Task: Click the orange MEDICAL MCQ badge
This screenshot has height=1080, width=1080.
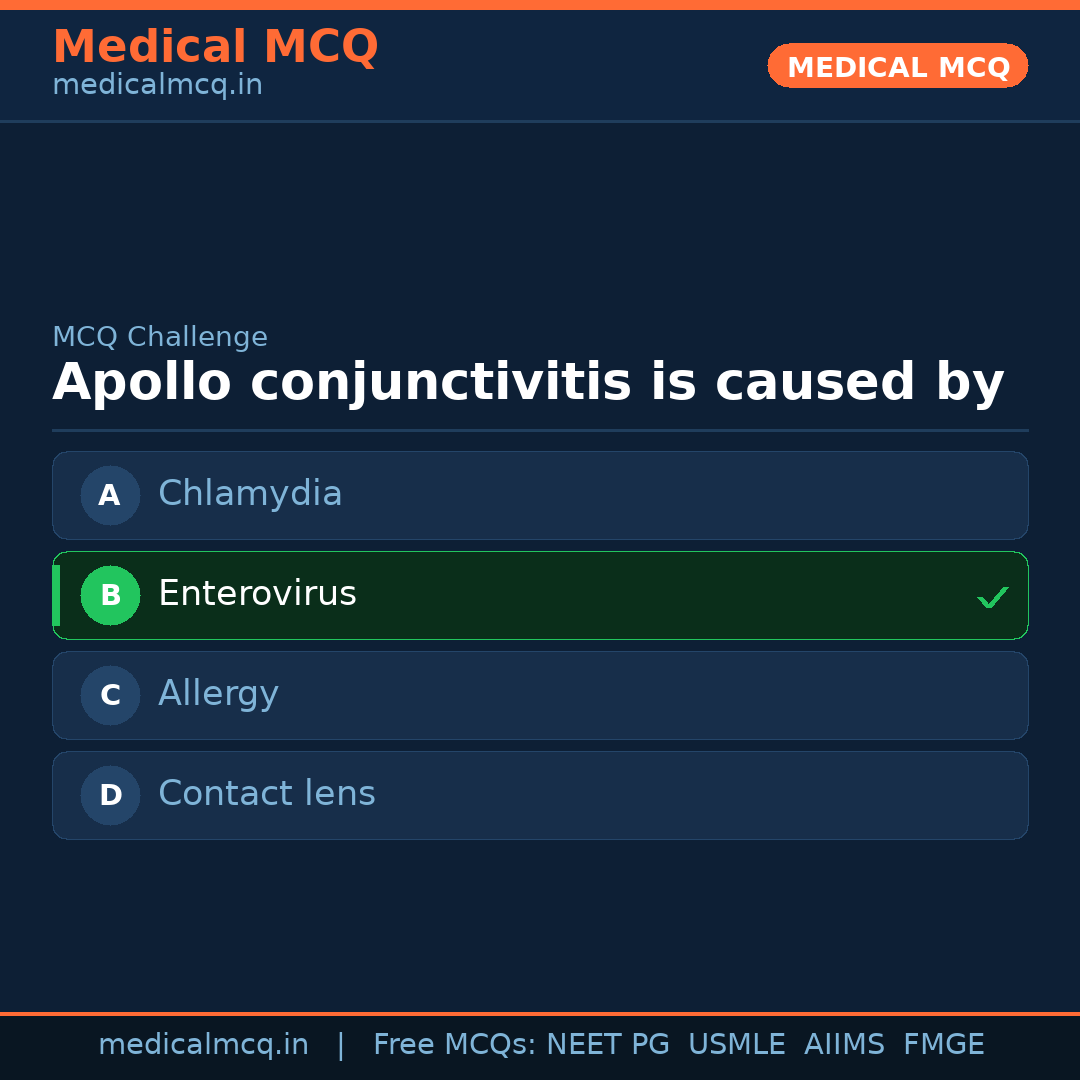Action: pyautogui.click(x=897, y=66)
